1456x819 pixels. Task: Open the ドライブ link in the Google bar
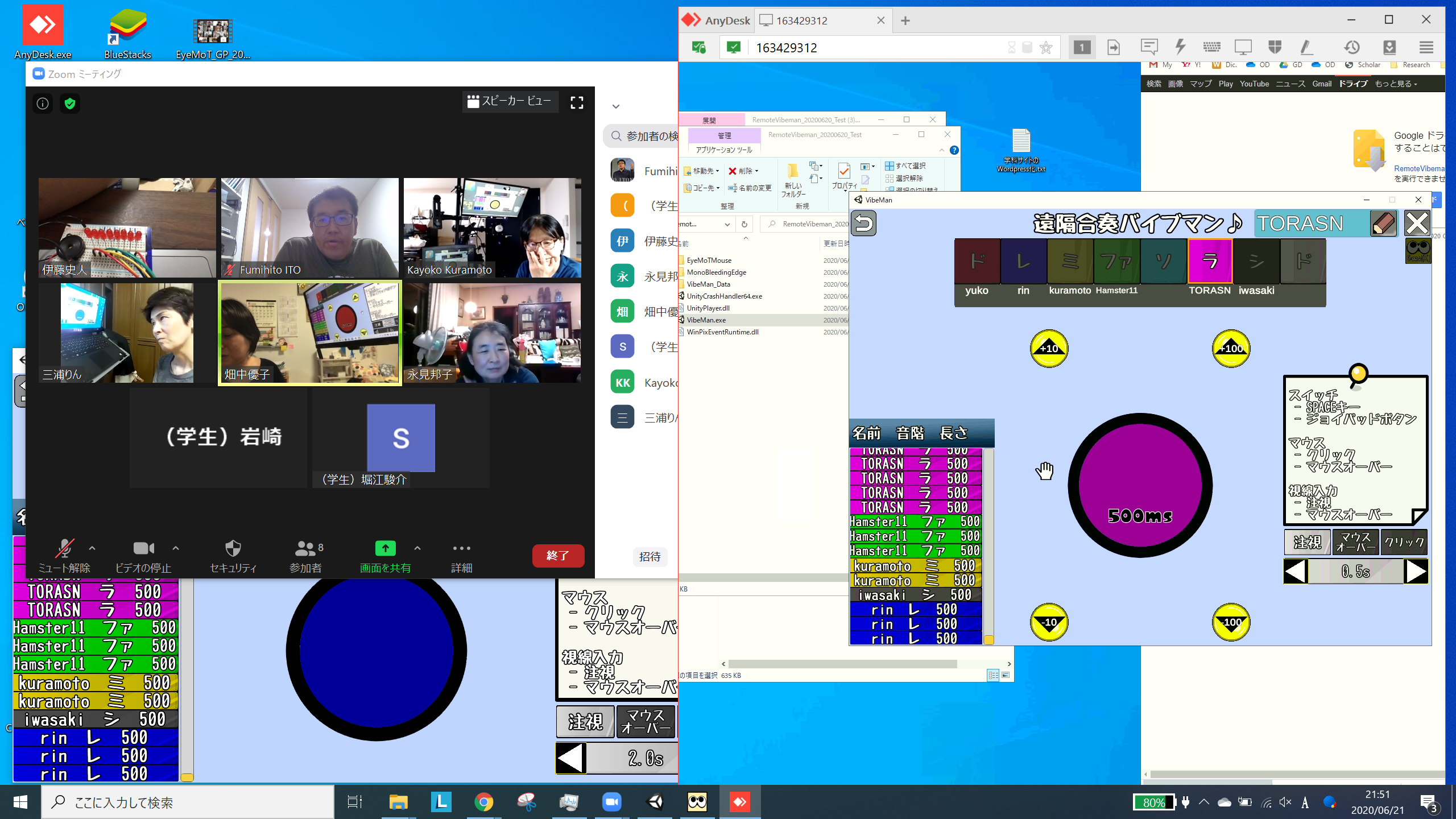pyautogui.click(x=1352, y=84)
